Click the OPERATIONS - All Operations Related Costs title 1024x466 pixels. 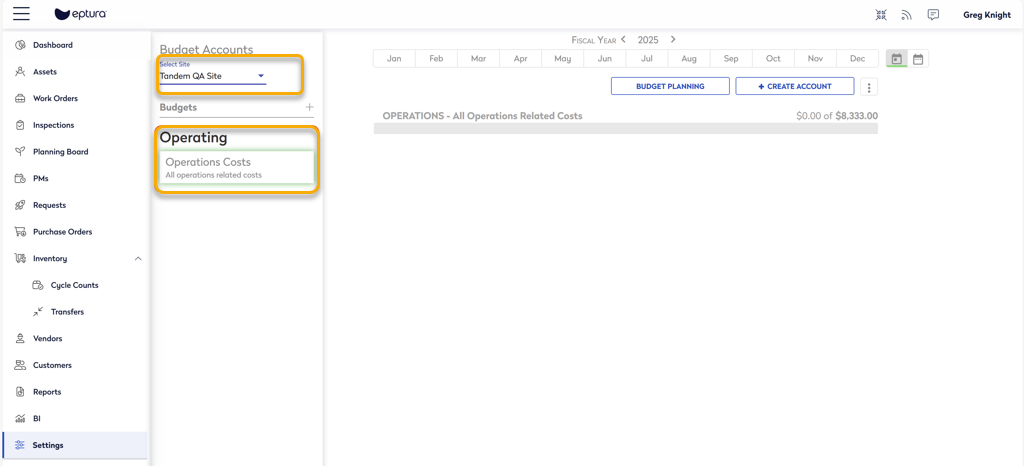point(483,116)
